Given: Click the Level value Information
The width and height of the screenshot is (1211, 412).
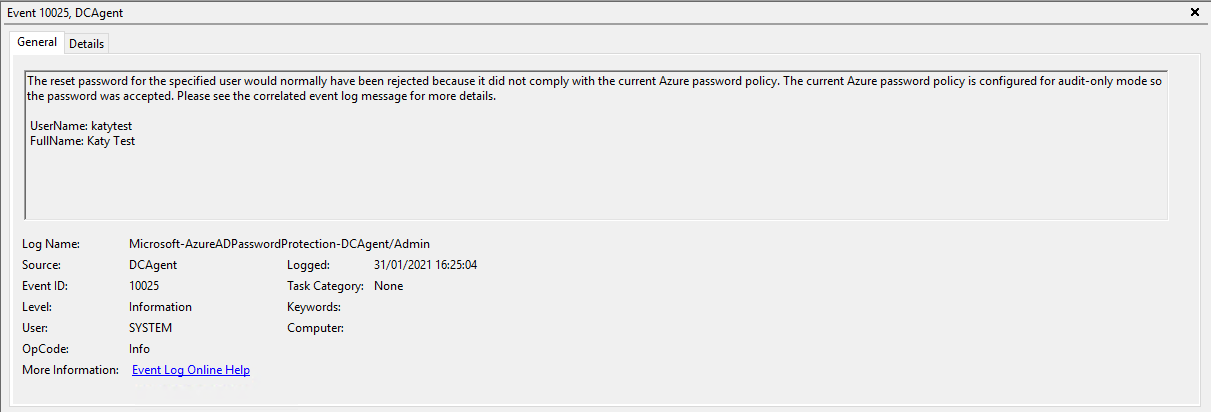Looking at the screenshot, I should [x=160, y=307].
